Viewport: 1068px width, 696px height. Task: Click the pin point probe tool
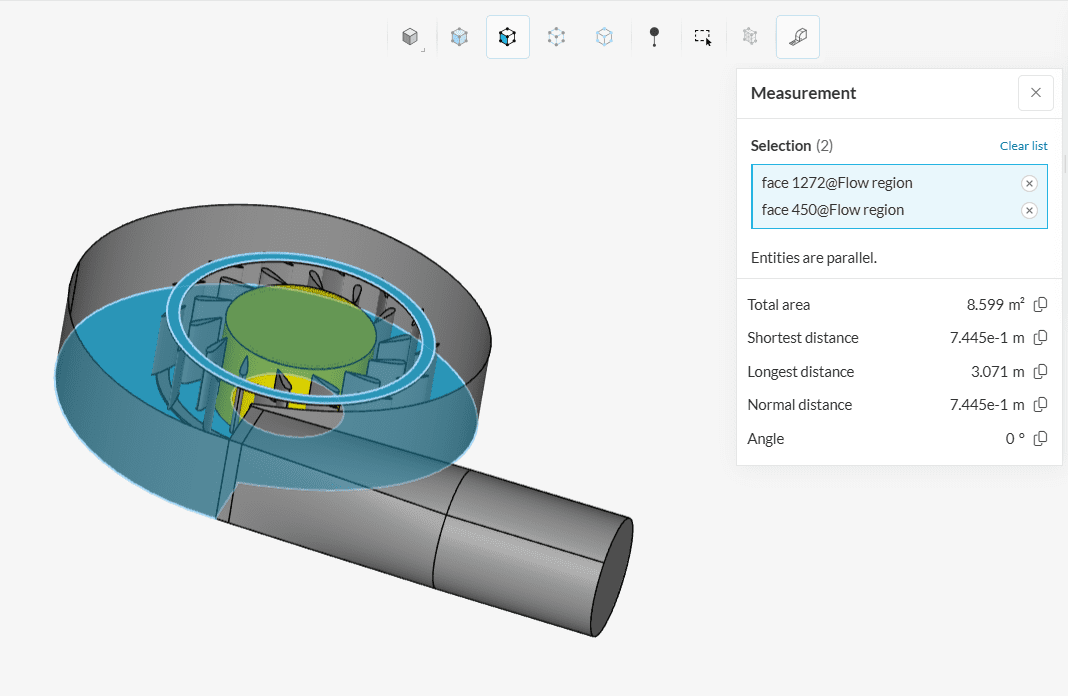pos(654,37)
